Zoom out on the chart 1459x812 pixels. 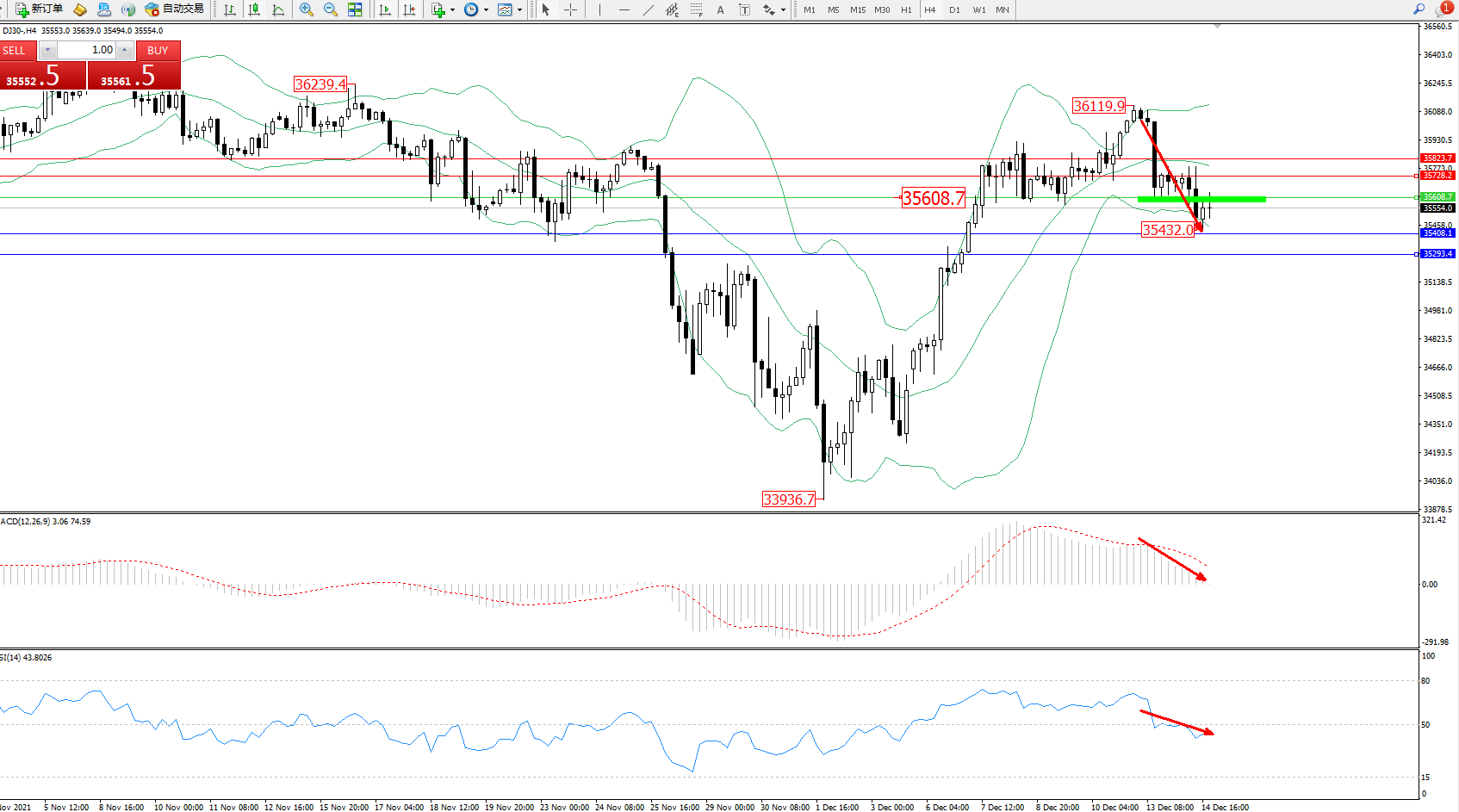click(330, 9)
